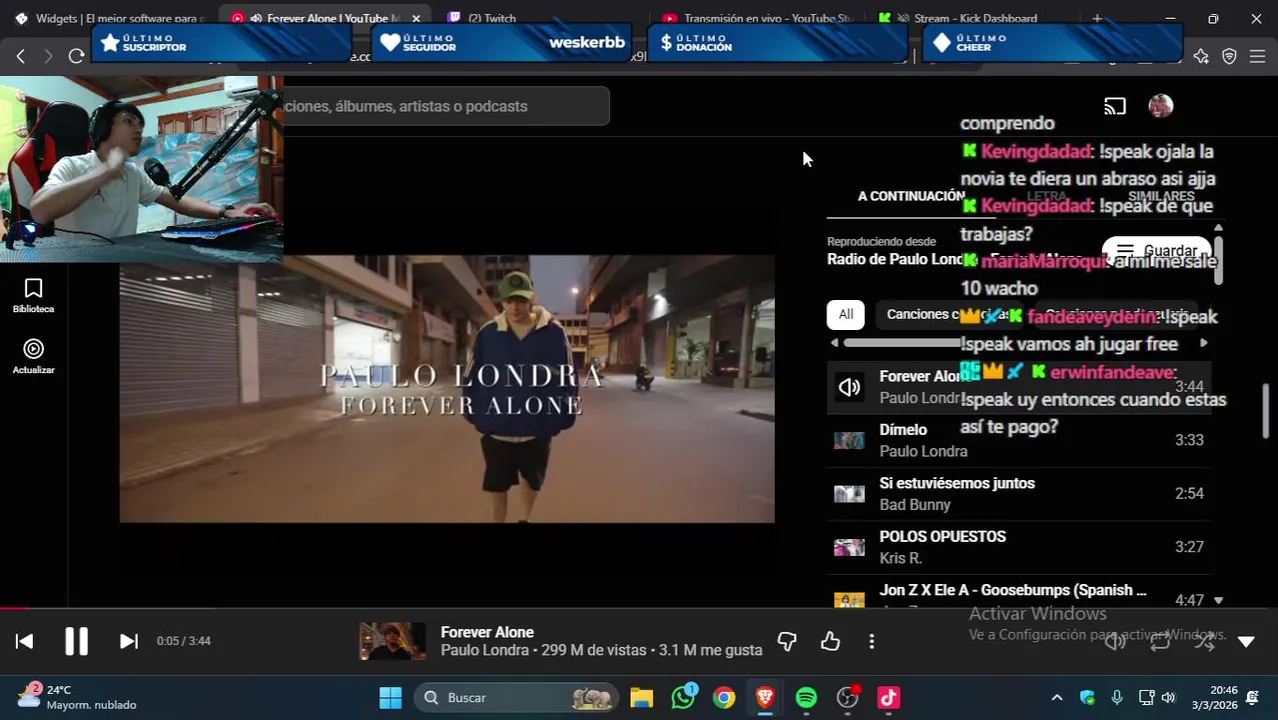Open the Actualizar sidebar item

point(33,357)
